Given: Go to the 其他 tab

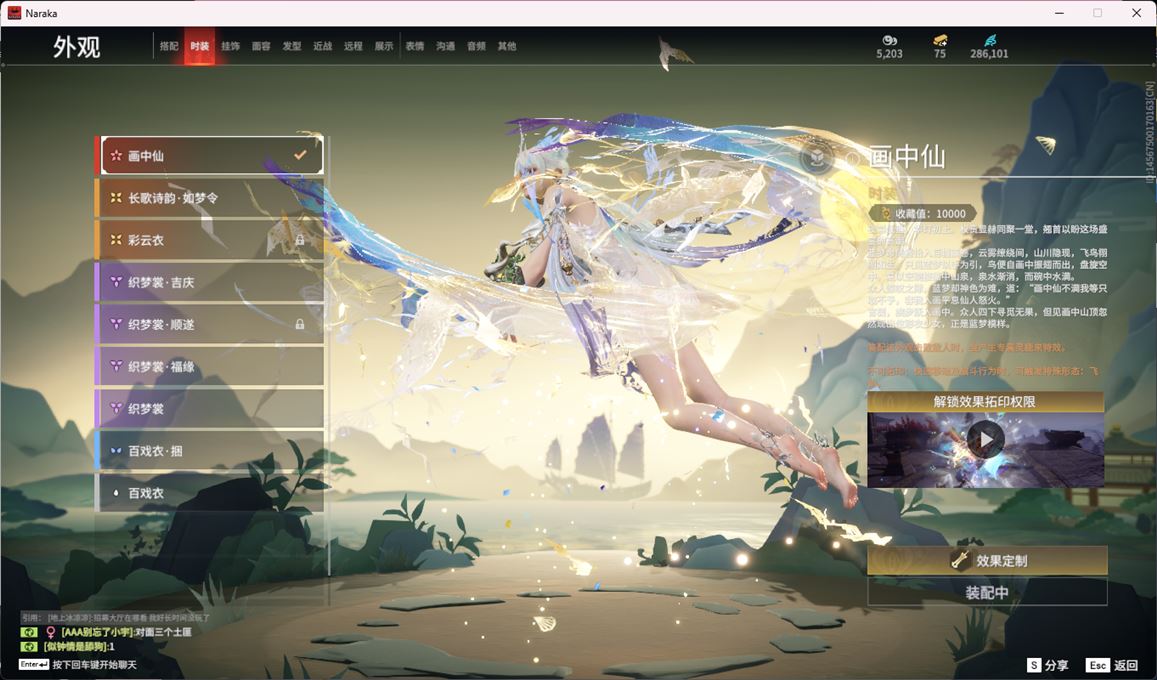Looking at the screenshot, I should [x=507, y=46].
